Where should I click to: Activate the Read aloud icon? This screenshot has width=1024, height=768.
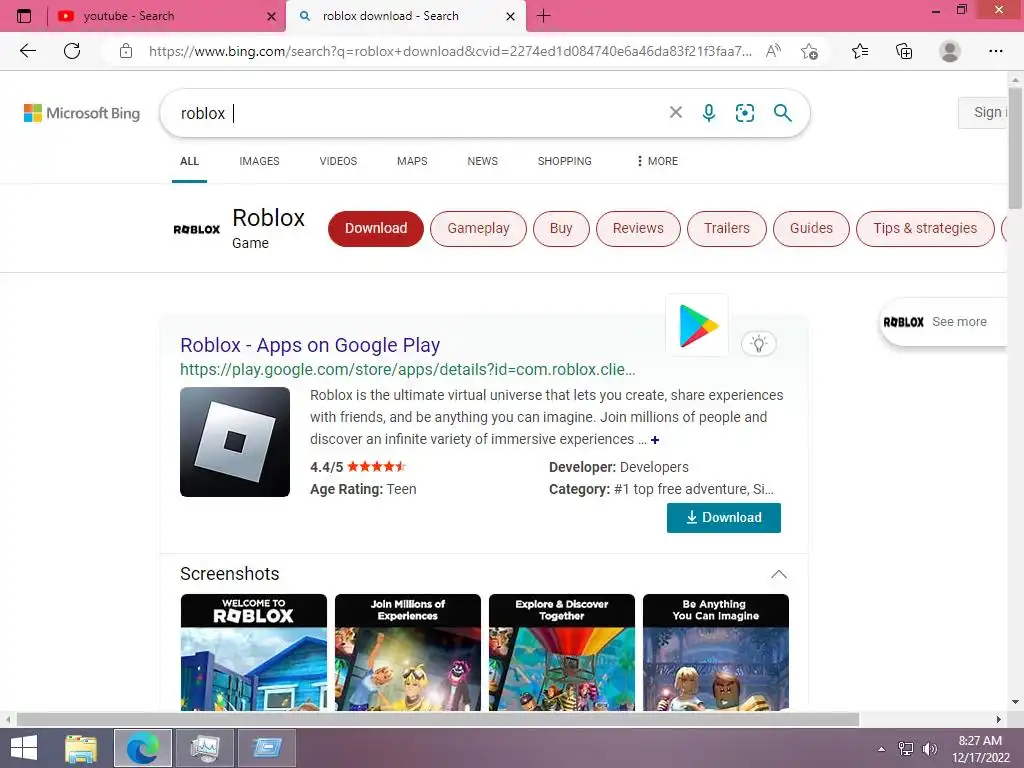point(773,51)
